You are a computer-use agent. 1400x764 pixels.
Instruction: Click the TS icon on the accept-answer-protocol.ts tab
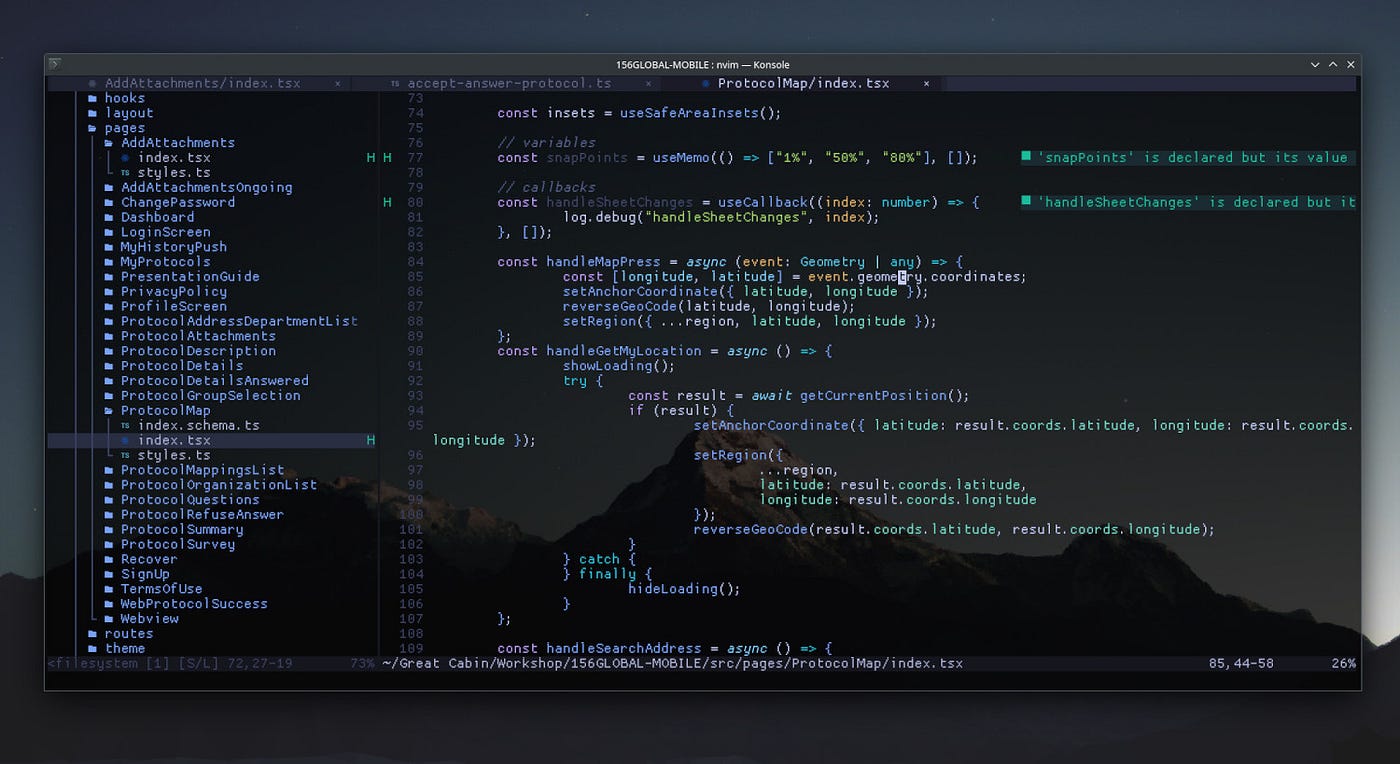click(x=393, y=83)
